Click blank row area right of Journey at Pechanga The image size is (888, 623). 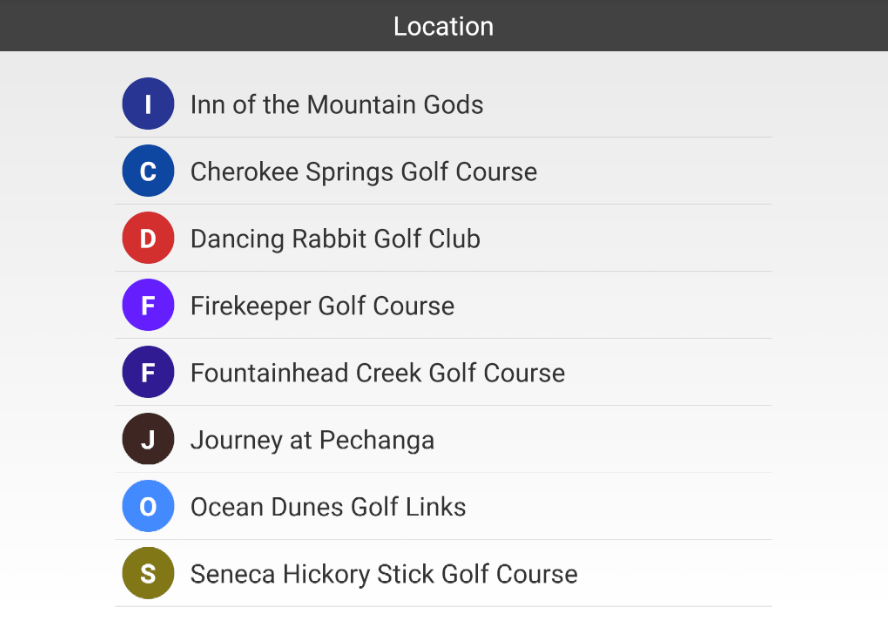(603, 439)
